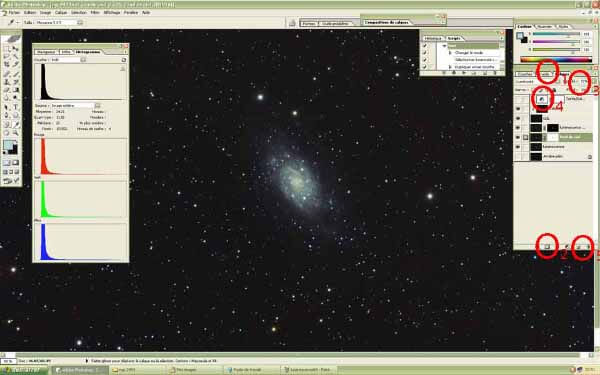600x375 pixels.
Task: Click the foreground color swatch in toolbox
Action: 8,145
